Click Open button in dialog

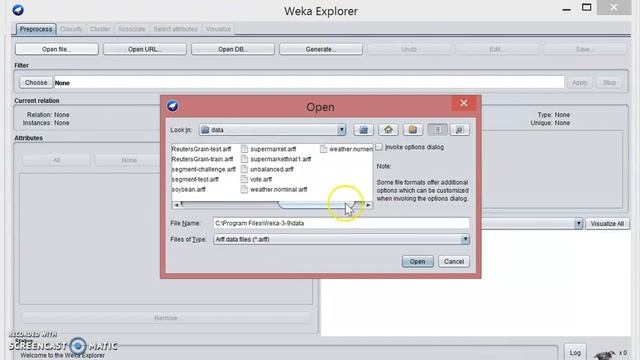(x=417, y=262)
